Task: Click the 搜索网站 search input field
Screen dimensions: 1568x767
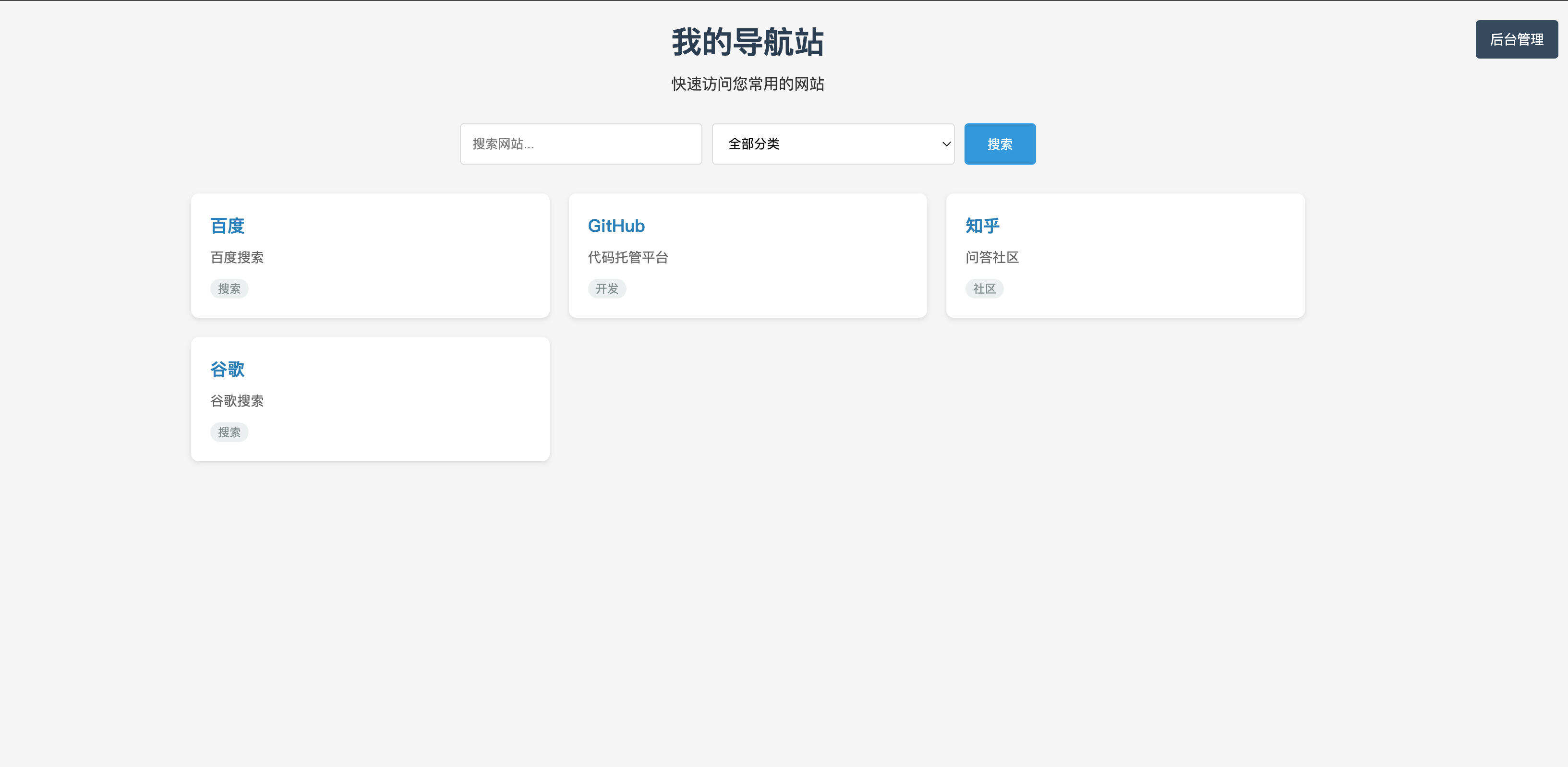Action: 581,144
